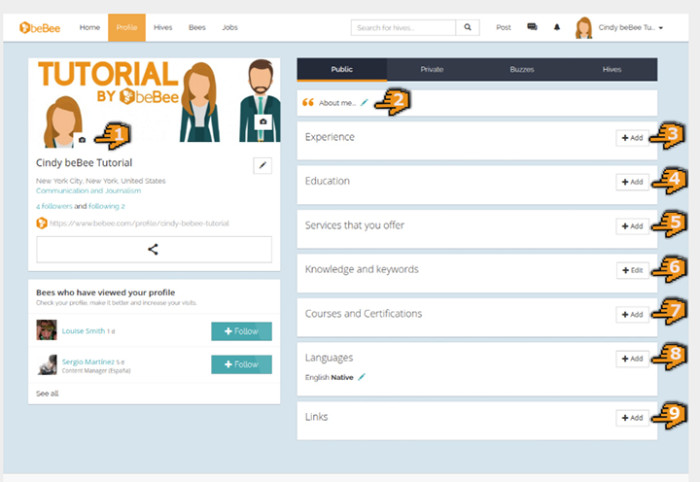Add a language entry

tap(632, 359)
